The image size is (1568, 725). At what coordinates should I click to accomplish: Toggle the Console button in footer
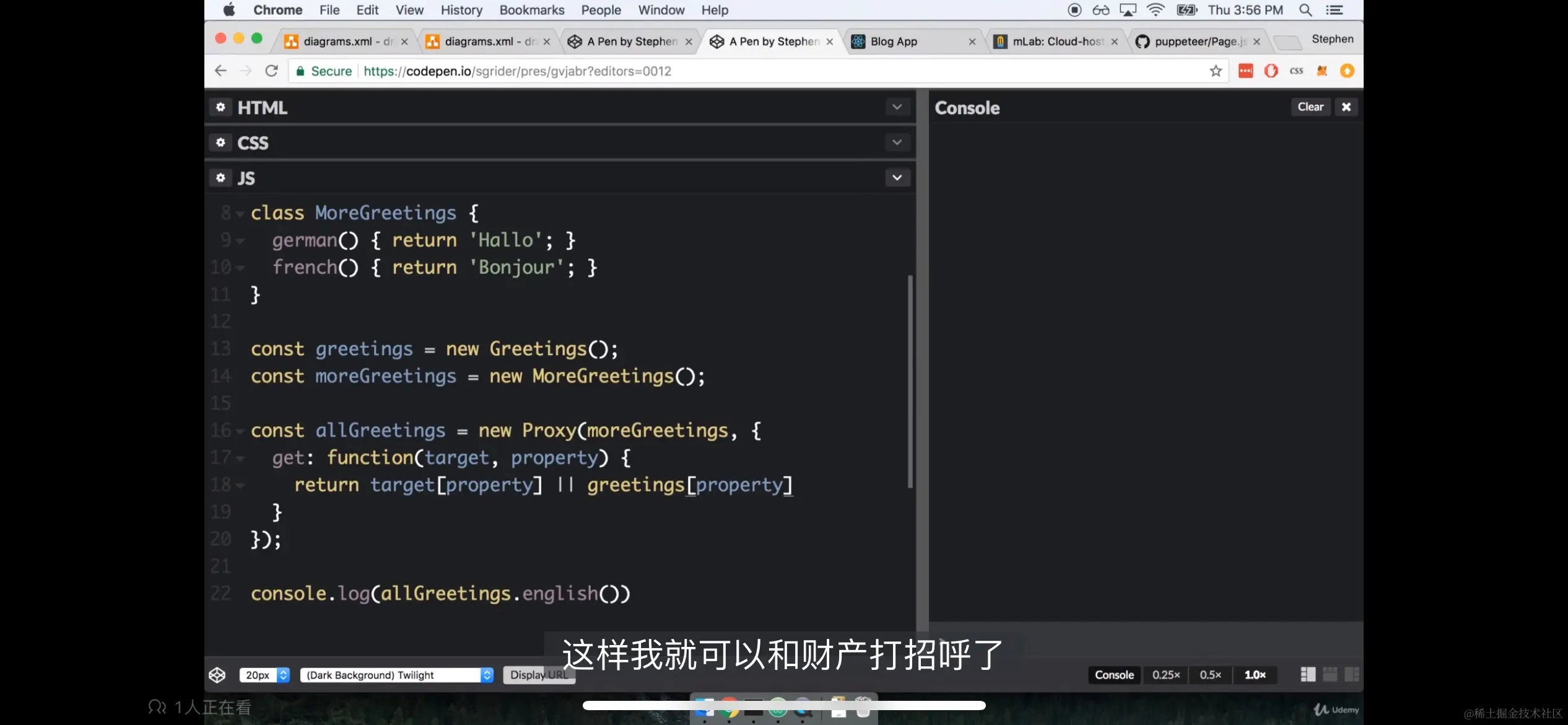(x=1113, y=675)
